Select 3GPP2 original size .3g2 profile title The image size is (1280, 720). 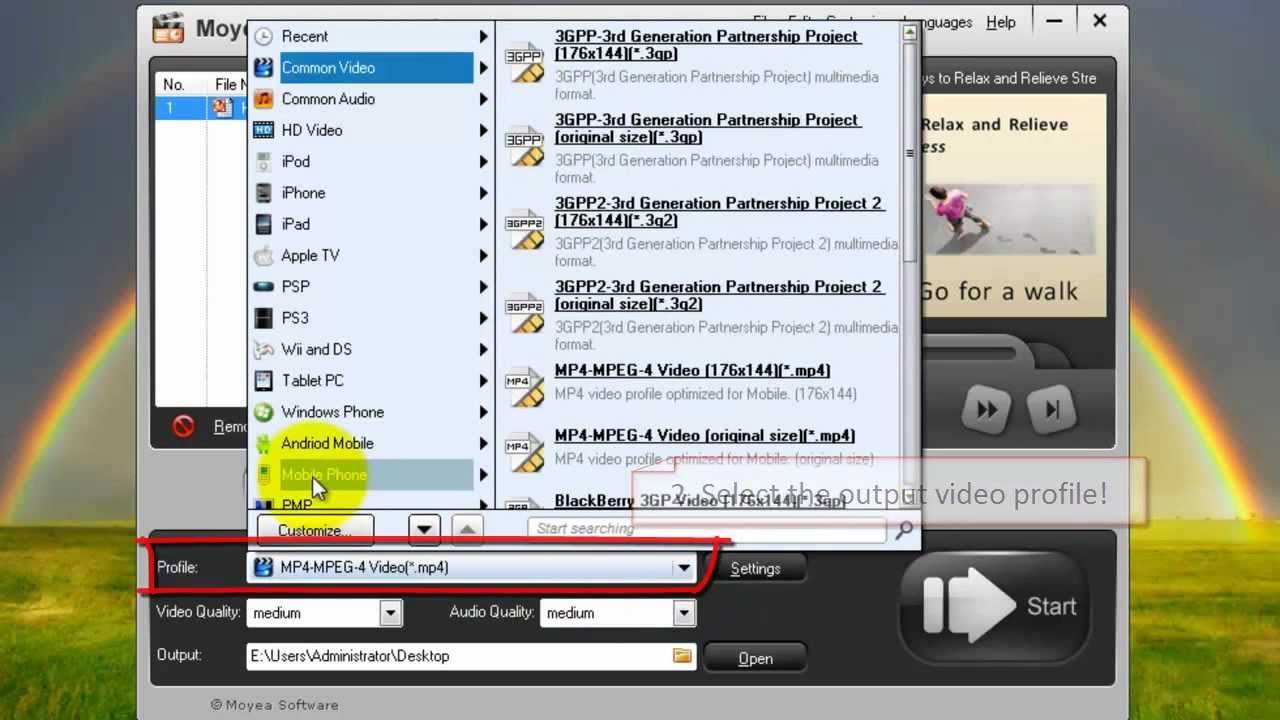[x=719, y=295]
